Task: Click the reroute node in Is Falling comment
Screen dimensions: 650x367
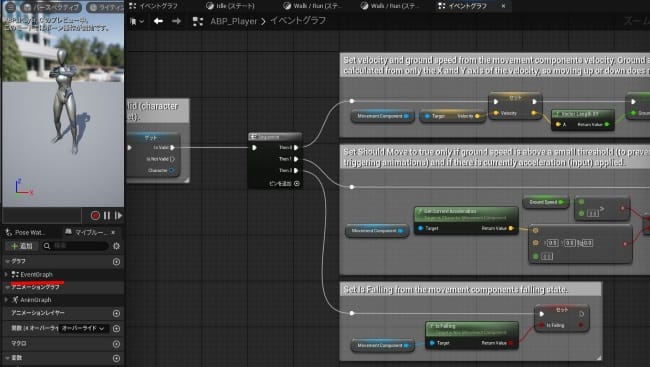Action: coord(352,313)
